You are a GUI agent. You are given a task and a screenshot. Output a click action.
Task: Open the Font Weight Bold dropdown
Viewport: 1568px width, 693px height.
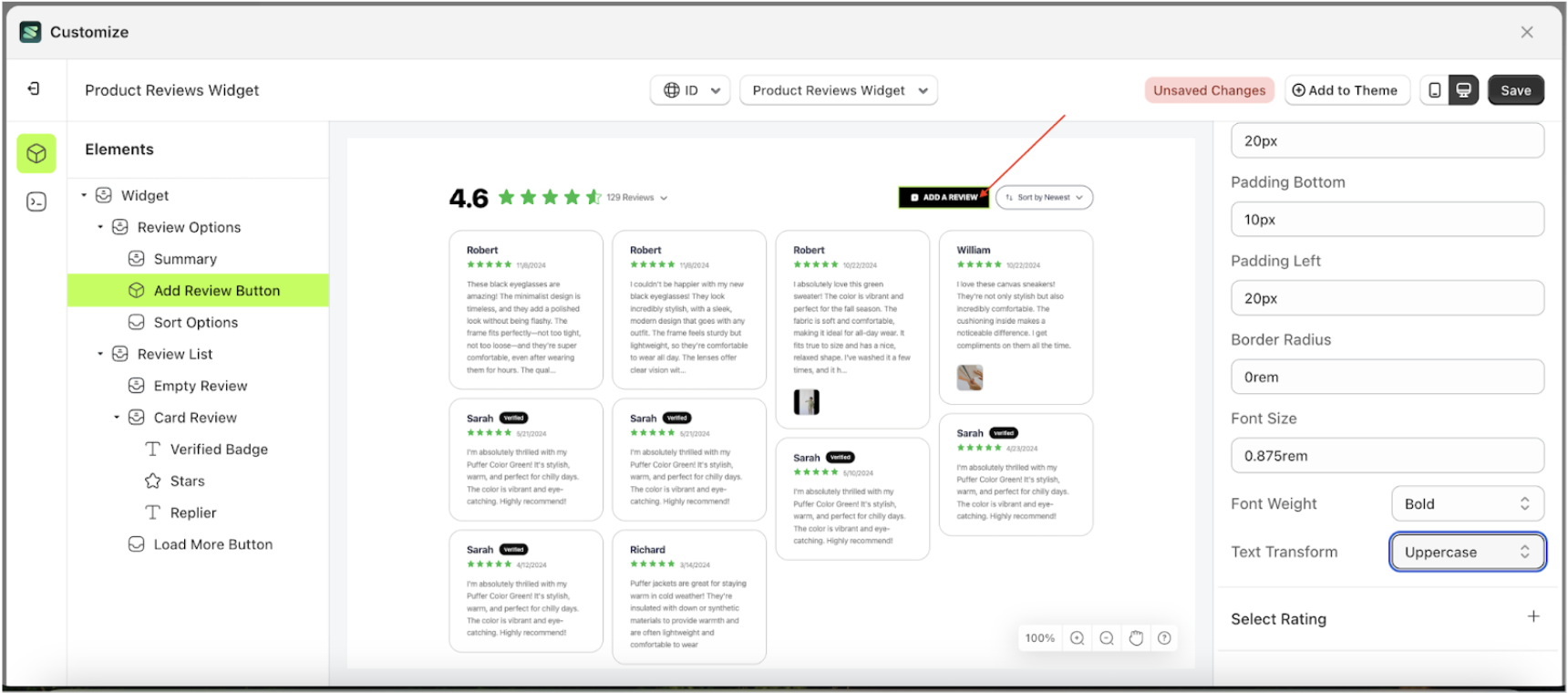point(1467,504)
